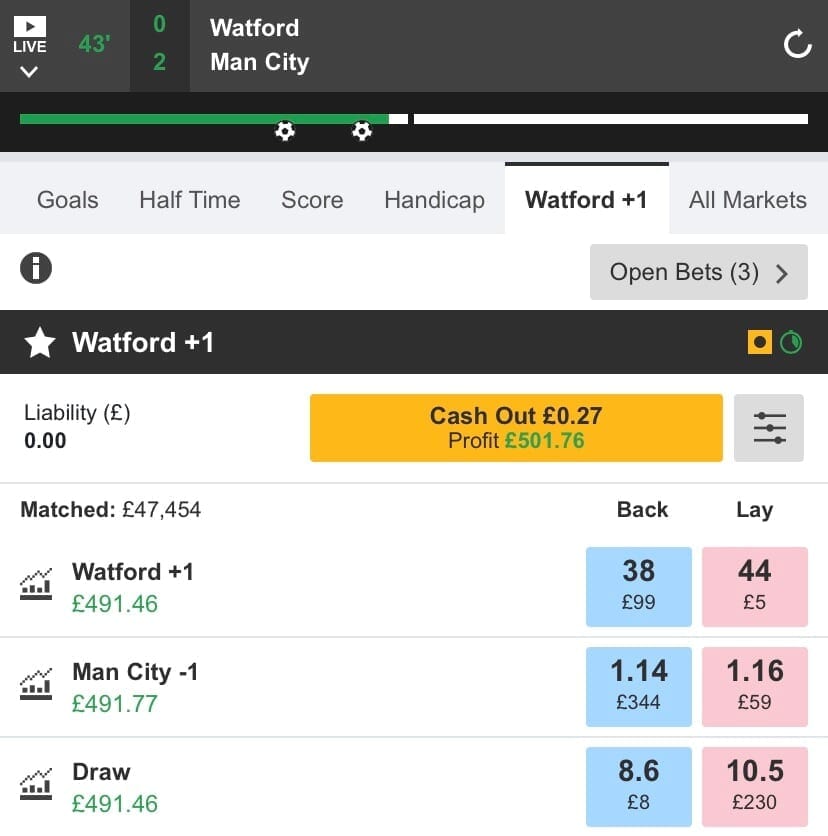Open the Man City -1 graph icon
828x836 pixels.
pos(36,684)
